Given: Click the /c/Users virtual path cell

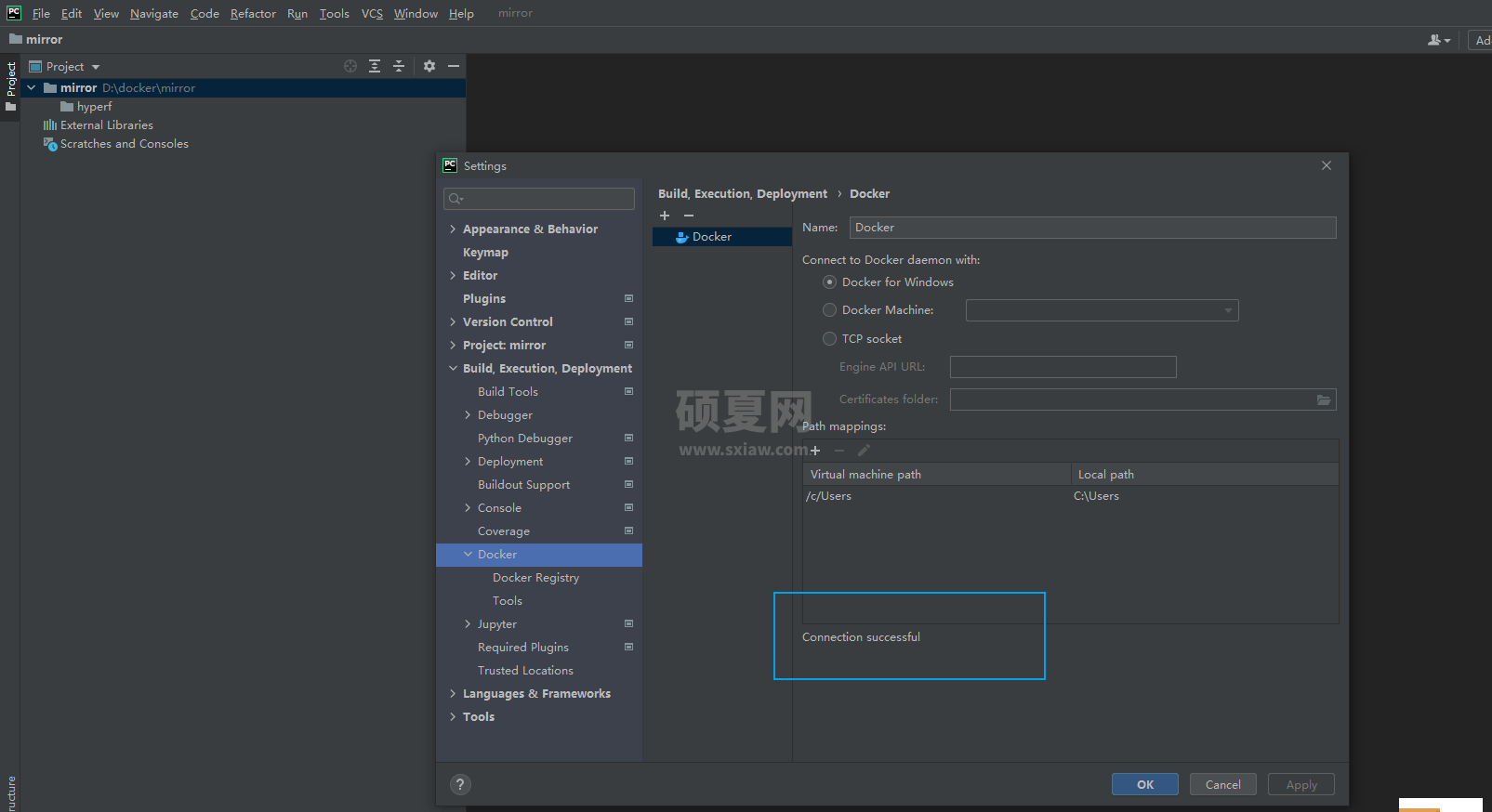Looking at the screenshot, I should pos(937,496).
